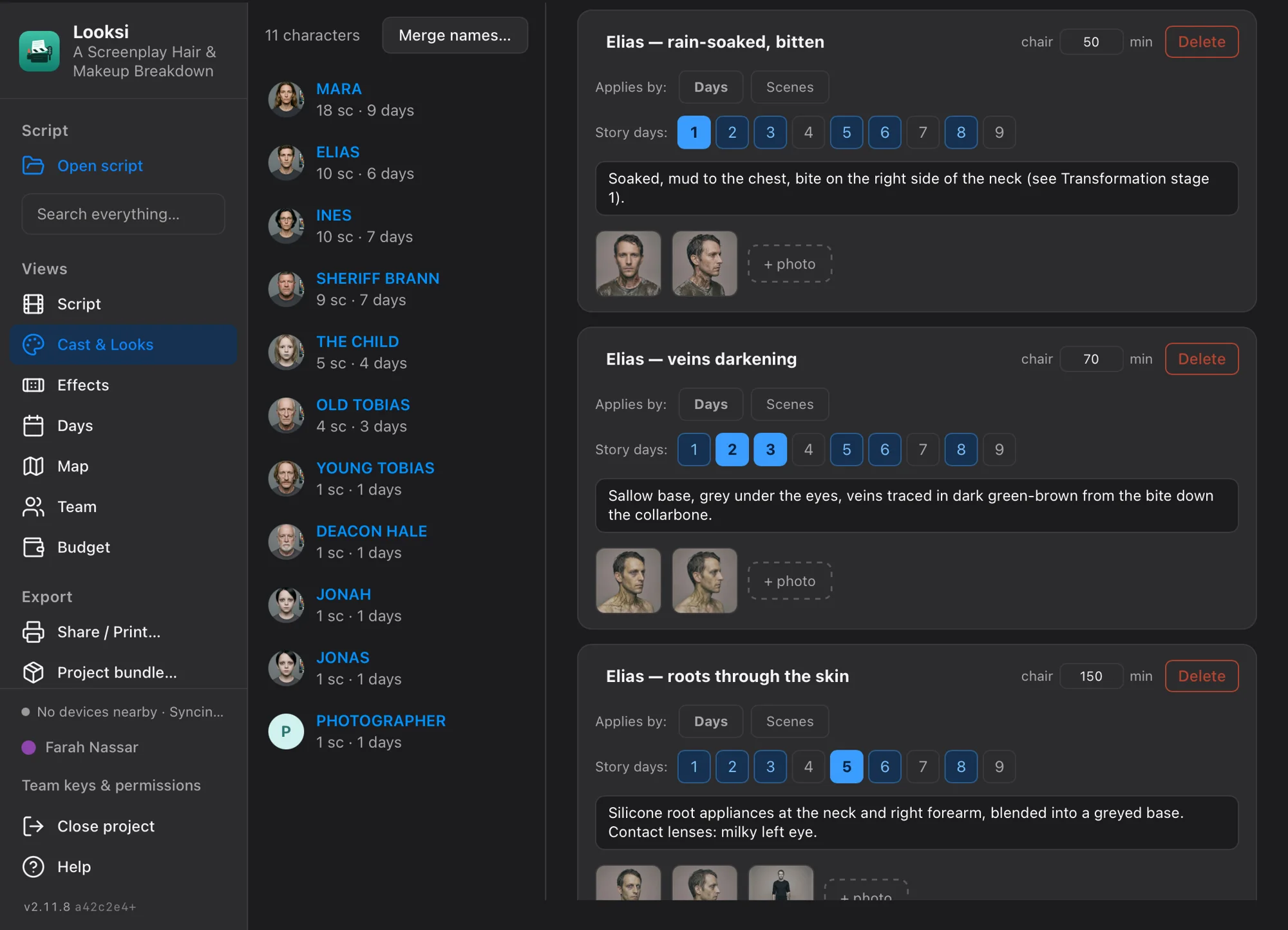The height and width of the screenshot is (930, 1288).
Task: Open the Budget wallet icon
Action: coord(33,547)
